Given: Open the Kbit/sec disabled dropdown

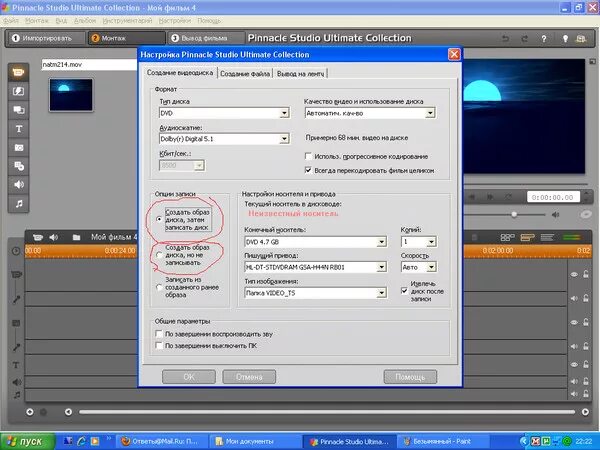Looking at the screenshot, I should (x=182, y=165).
